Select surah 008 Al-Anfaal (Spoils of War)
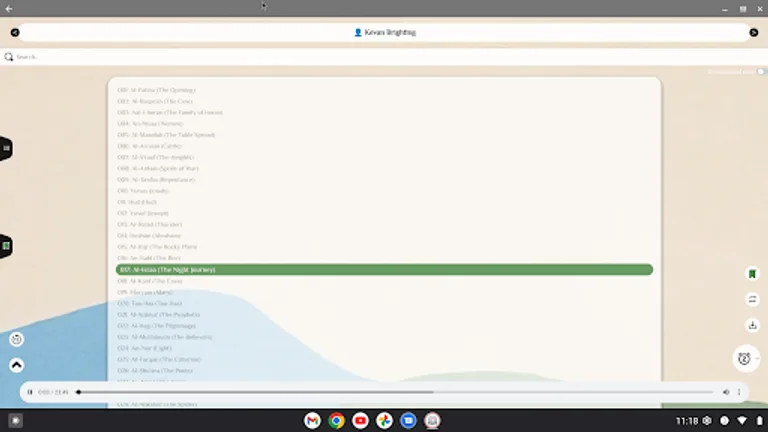768x432 pixels. pos(158,168)
